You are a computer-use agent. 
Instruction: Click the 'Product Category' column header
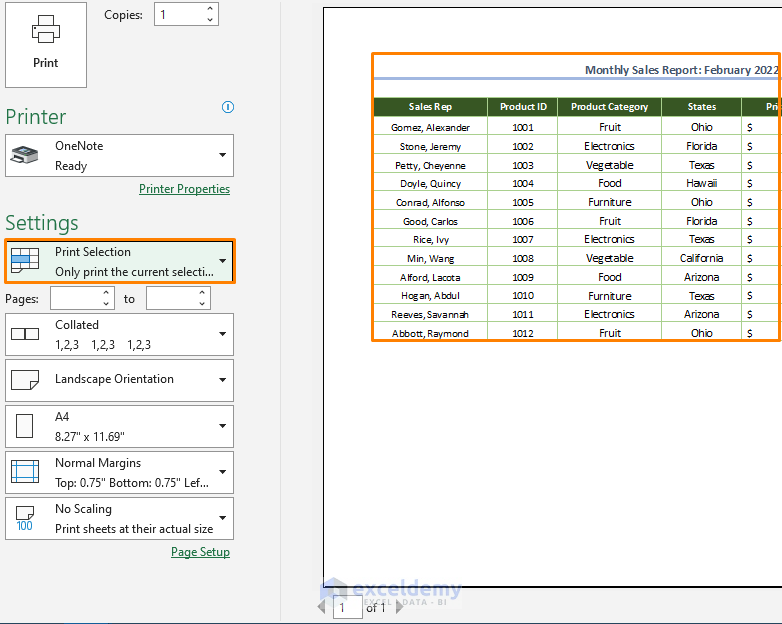click(609, 107)
